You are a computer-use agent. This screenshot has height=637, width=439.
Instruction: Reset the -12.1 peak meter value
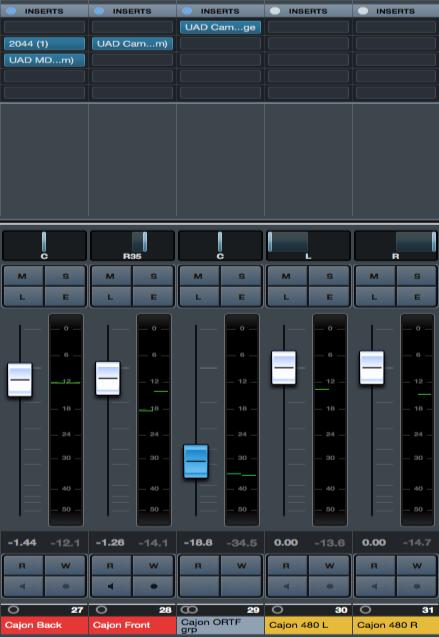click(65, 542)
